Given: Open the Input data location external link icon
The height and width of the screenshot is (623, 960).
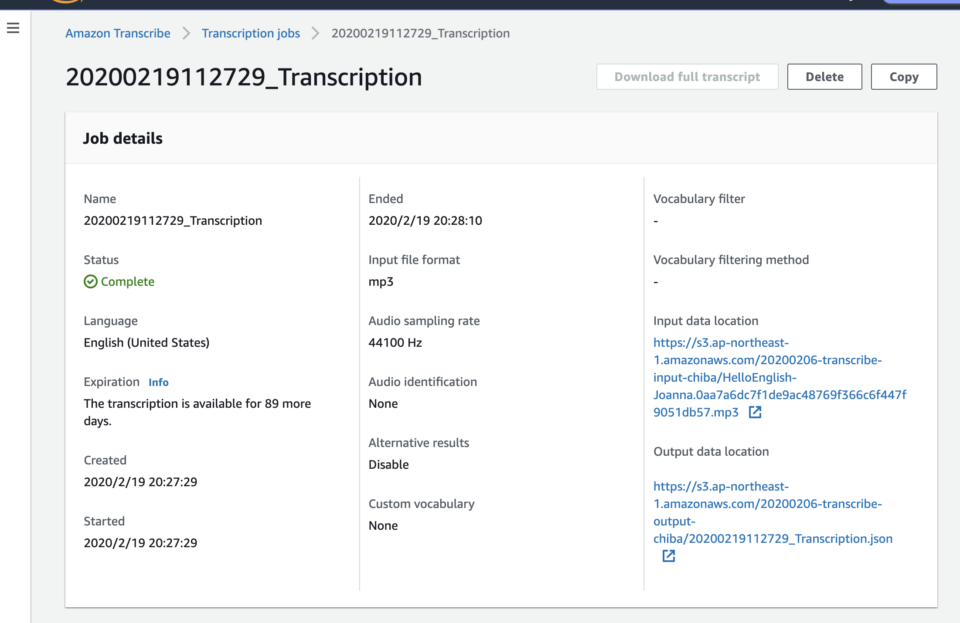Looking at the screenshot, I should [755, 412].
